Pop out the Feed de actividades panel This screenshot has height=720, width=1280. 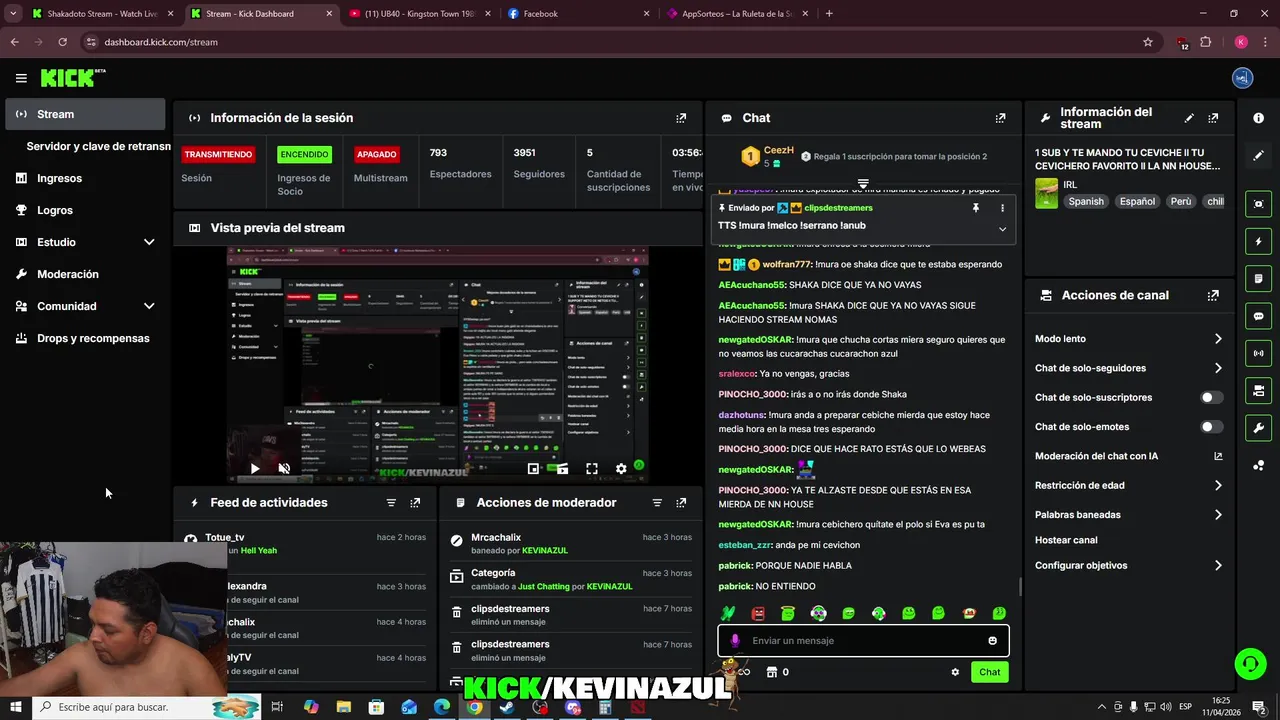415,503
